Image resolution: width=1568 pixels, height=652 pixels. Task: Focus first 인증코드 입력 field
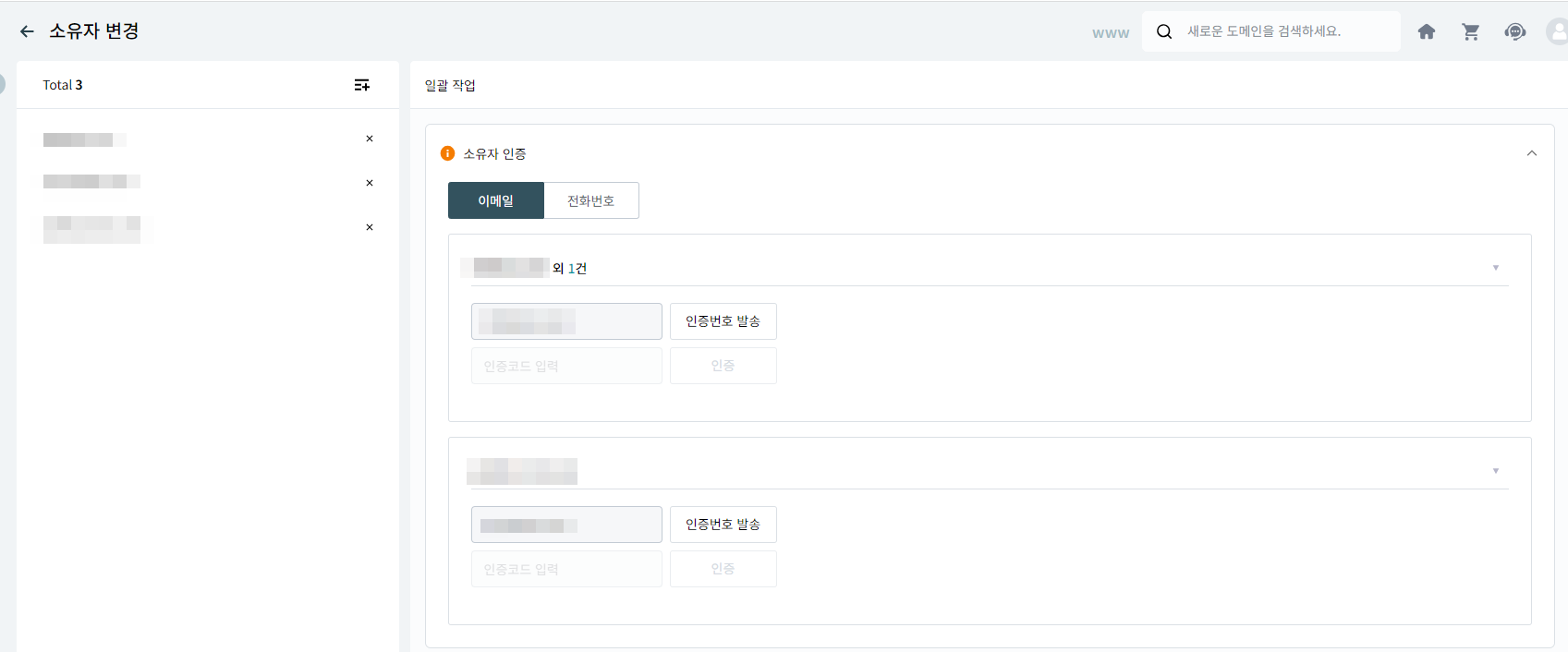pyautogui.click(x=566, y=366)
